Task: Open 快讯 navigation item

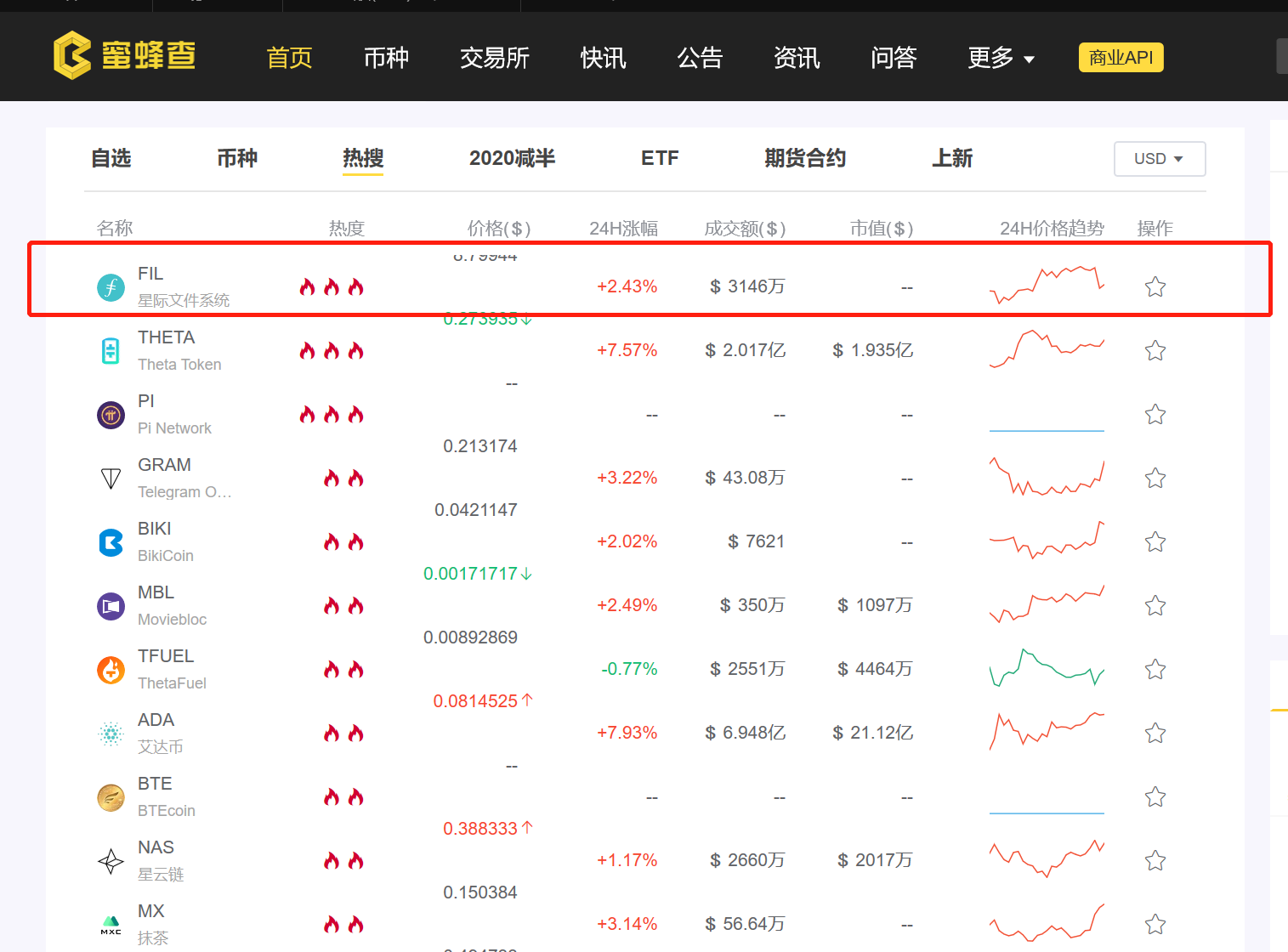Action: pos(603,58)
